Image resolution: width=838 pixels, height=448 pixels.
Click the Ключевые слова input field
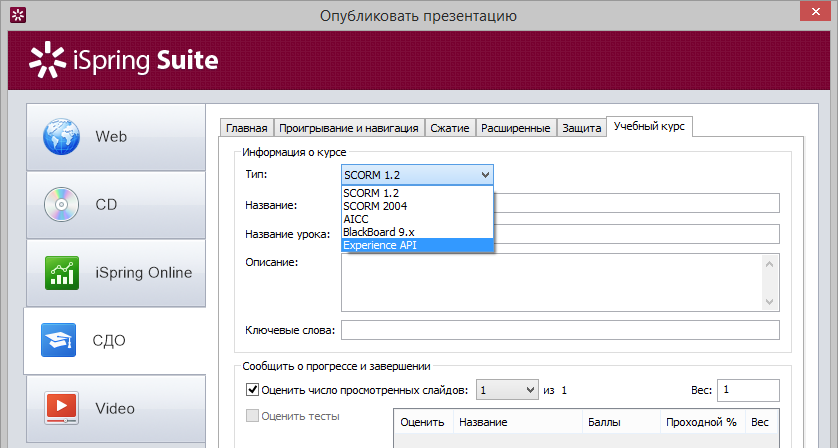pos(560,330)
